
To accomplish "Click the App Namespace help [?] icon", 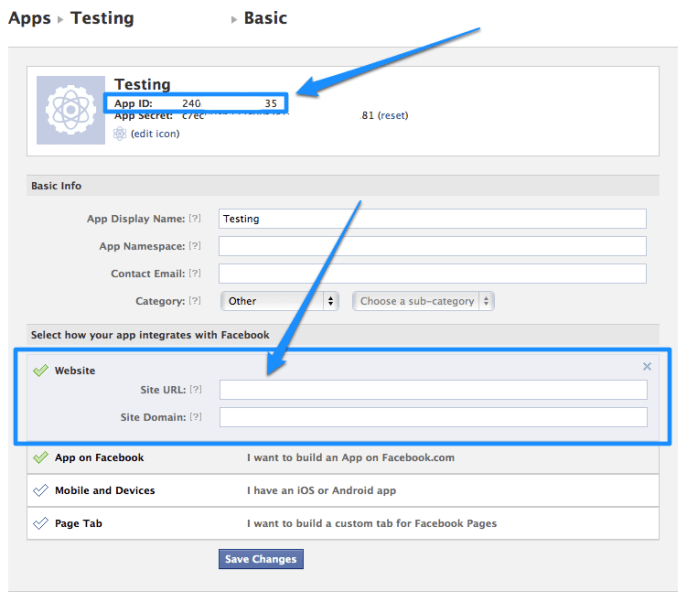I will 195,246.
